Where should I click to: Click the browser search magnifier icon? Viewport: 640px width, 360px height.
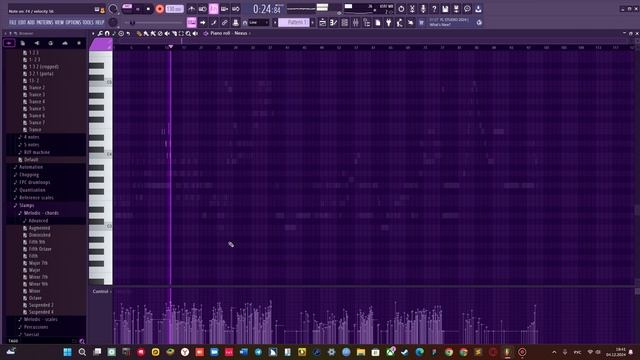tap(82, 341)
